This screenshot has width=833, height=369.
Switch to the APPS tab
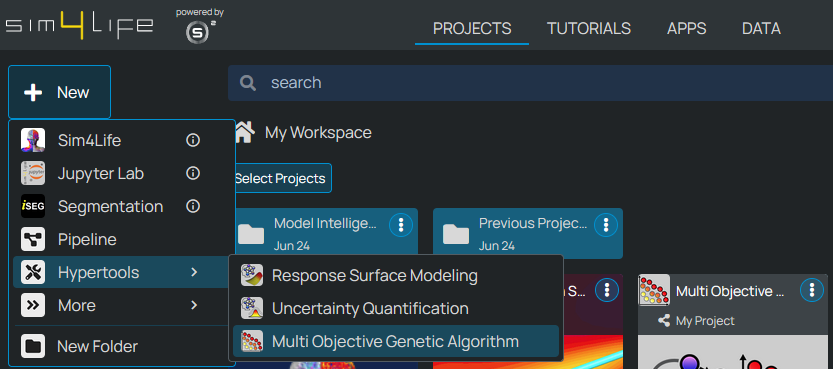686,28
